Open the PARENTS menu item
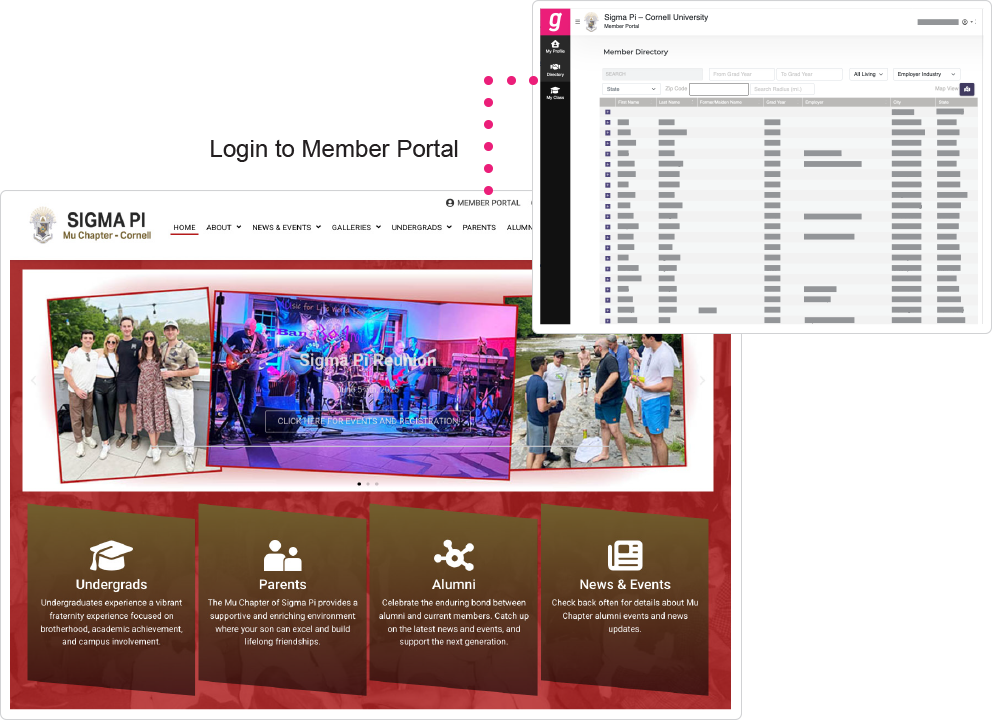Image resolution: width=992 pixels, height=720 pixels. 479,228
